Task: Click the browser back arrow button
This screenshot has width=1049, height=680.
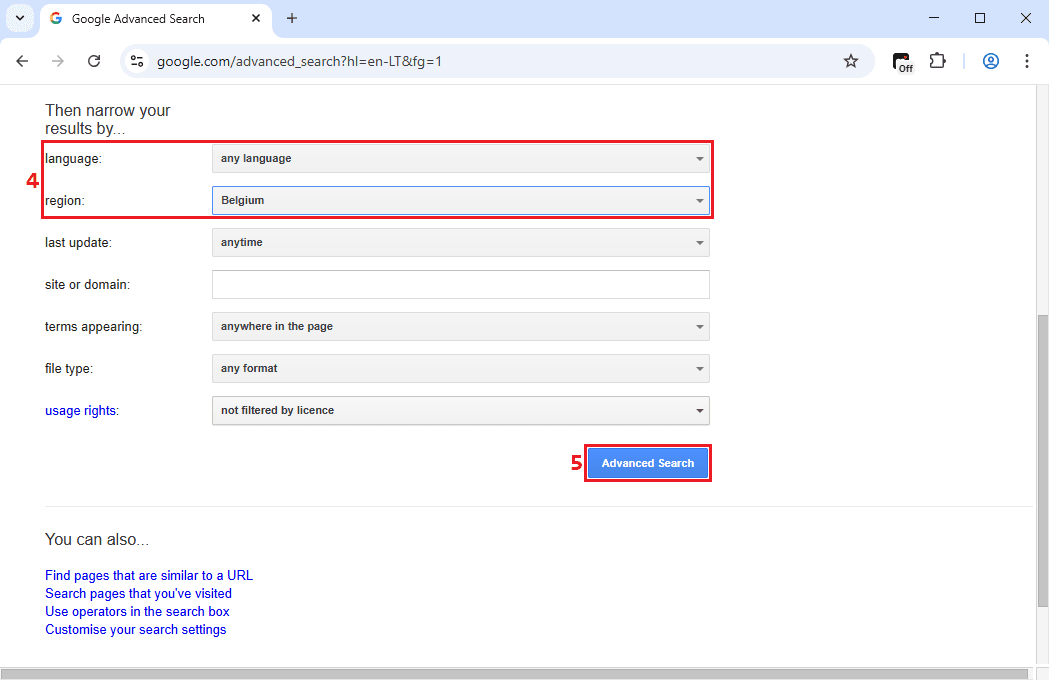Action: (22, 61)
